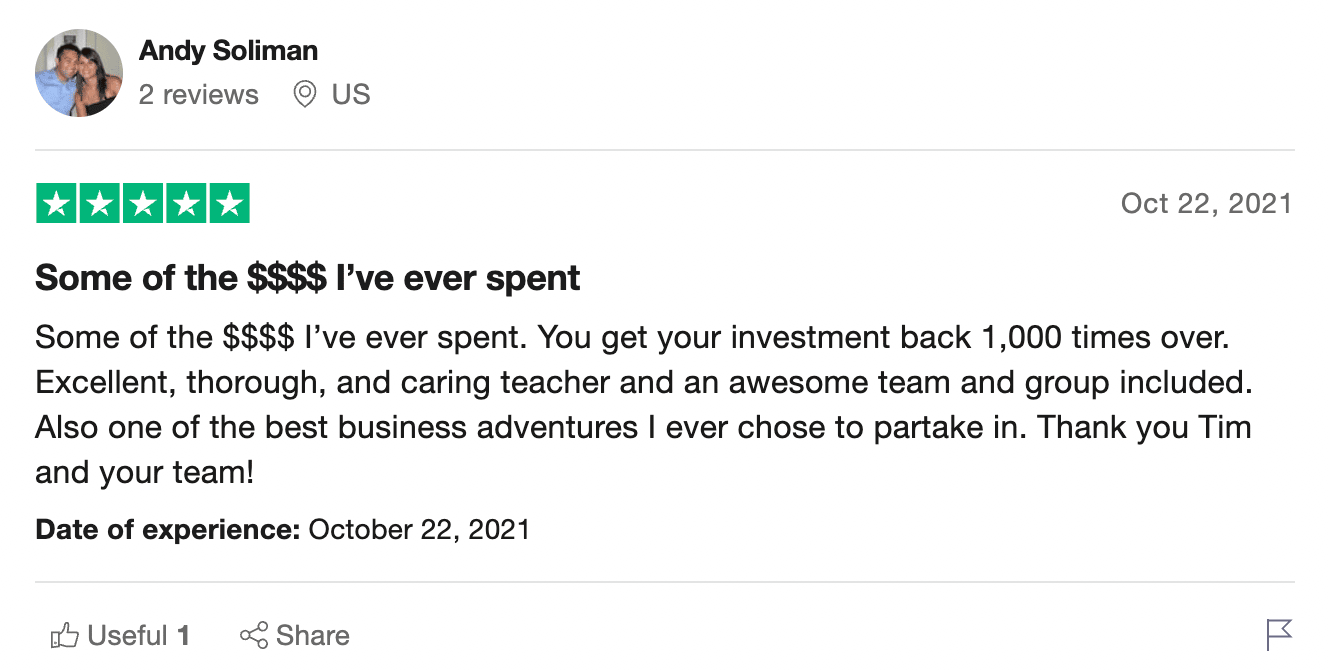Image resolution: width=1328 pixels, height=670 pixels.
Task: Open the review title heading
Action: click(x=308, y=278)
